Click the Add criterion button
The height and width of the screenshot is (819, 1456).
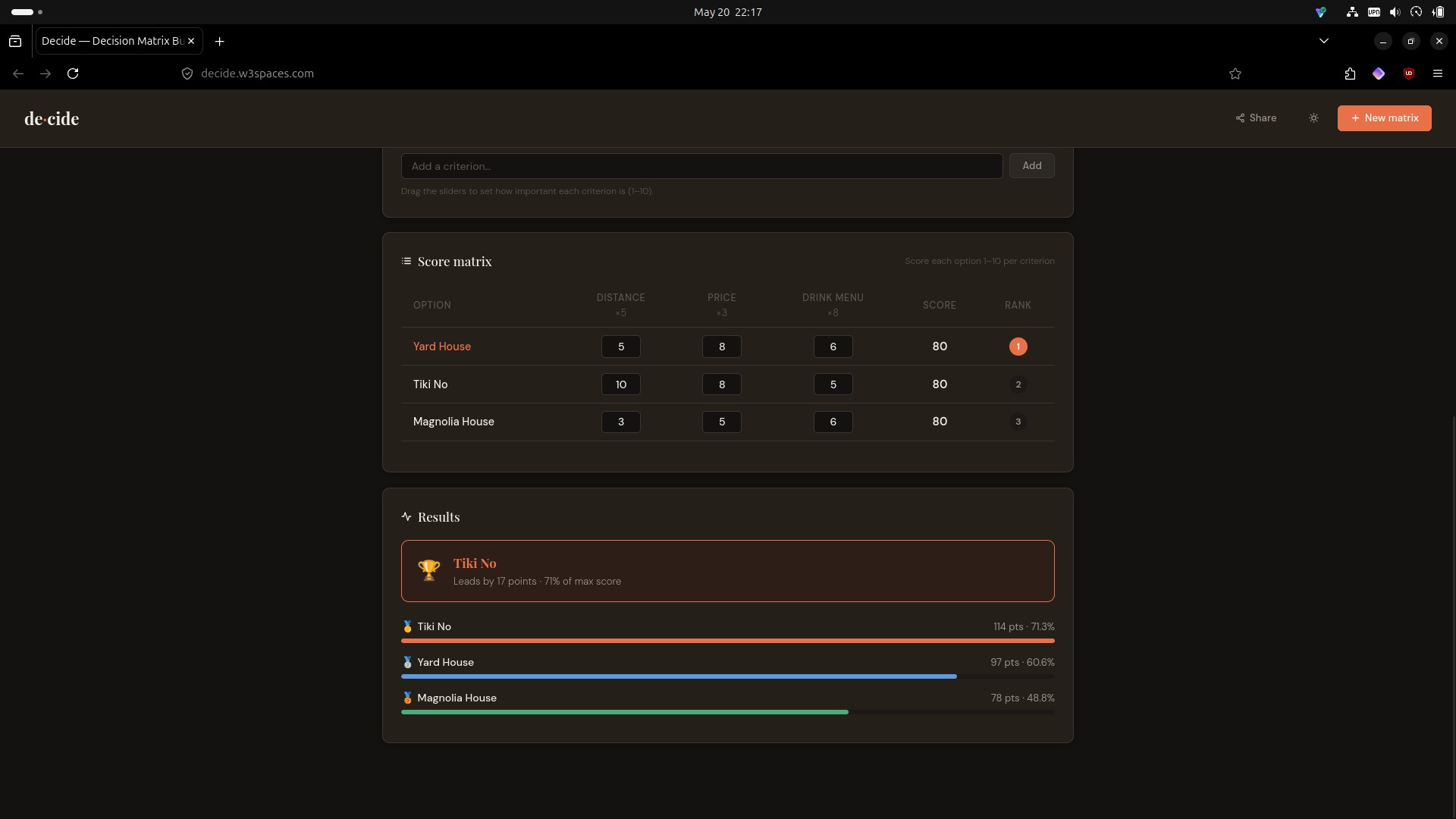coord(1031,166)
